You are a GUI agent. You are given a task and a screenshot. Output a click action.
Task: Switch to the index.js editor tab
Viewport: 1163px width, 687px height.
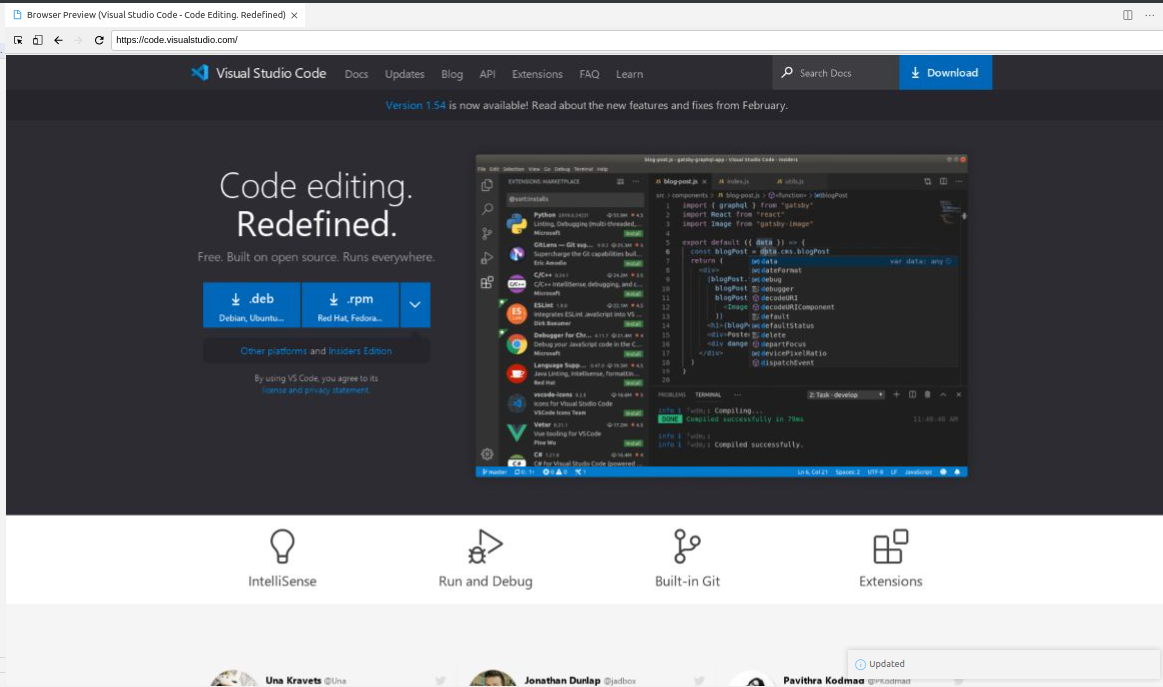pyautogui.click(x=736, y=180)
